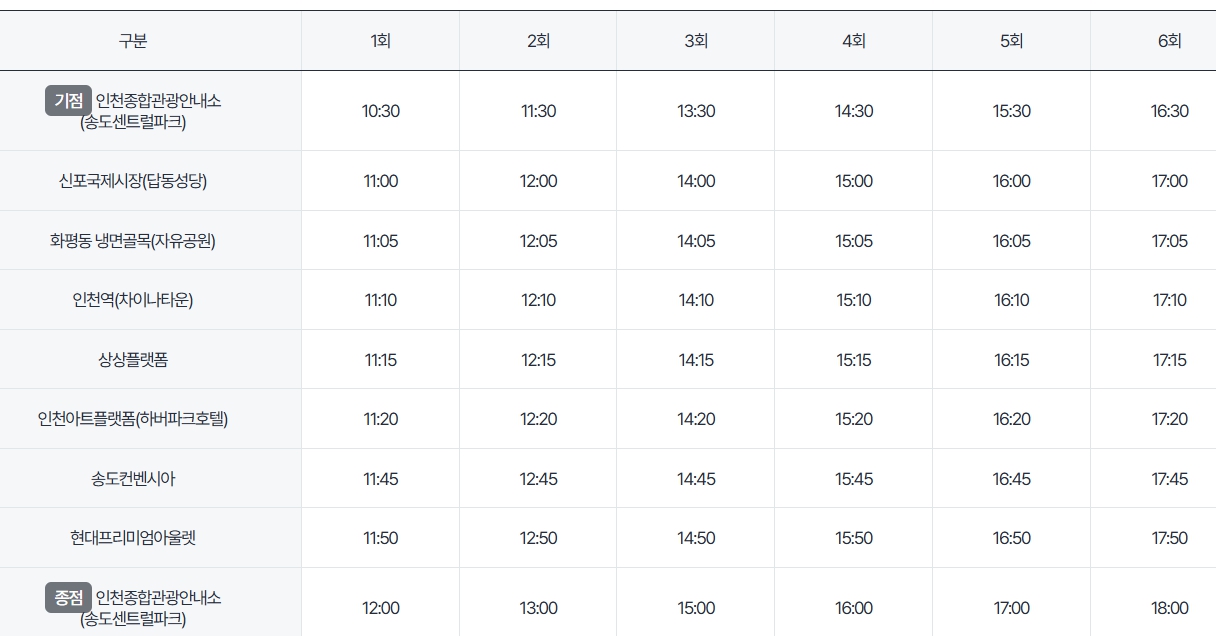Click the 종점 badge label
This screenshot has height=636, width=1216.
[x=68, y=598]
